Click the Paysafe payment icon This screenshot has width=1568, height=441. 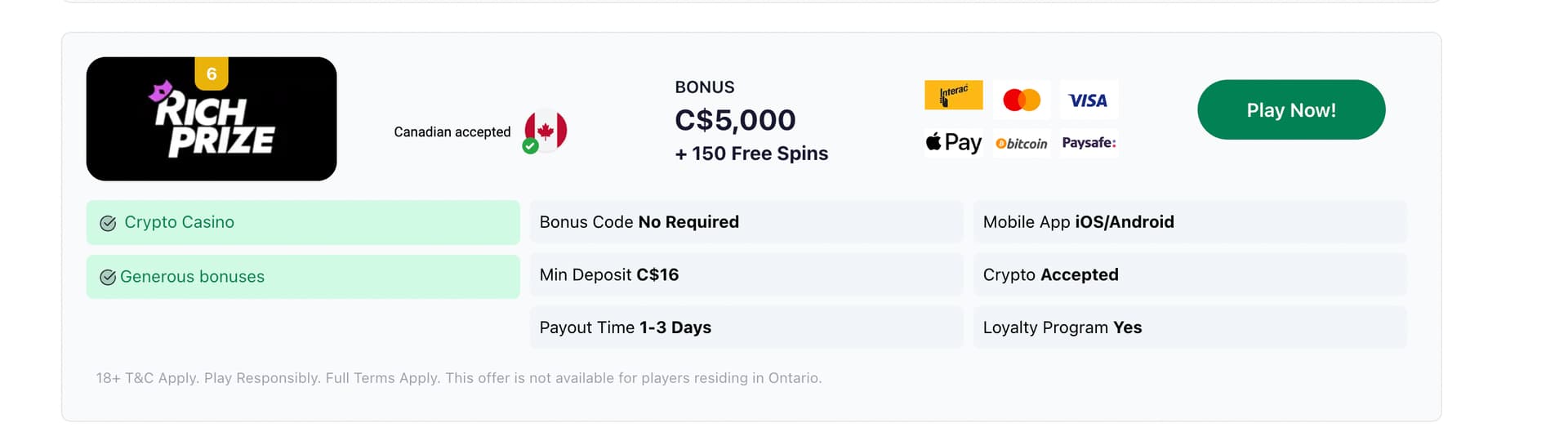(x=1089, y=143)
